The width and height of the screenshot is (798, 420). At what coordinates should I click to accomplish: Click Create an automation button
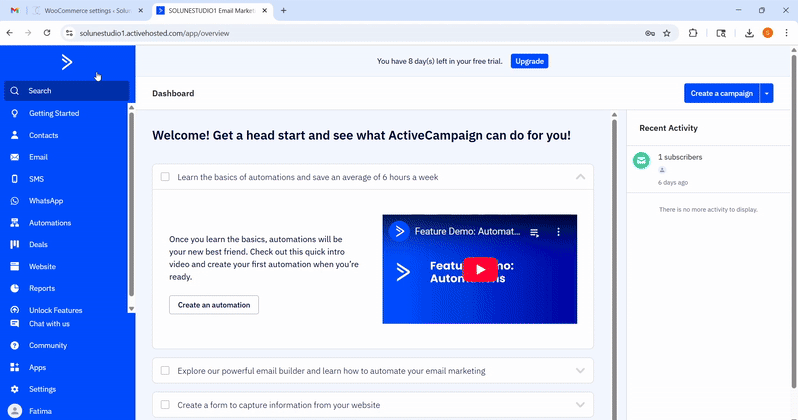tap(214, 305)
